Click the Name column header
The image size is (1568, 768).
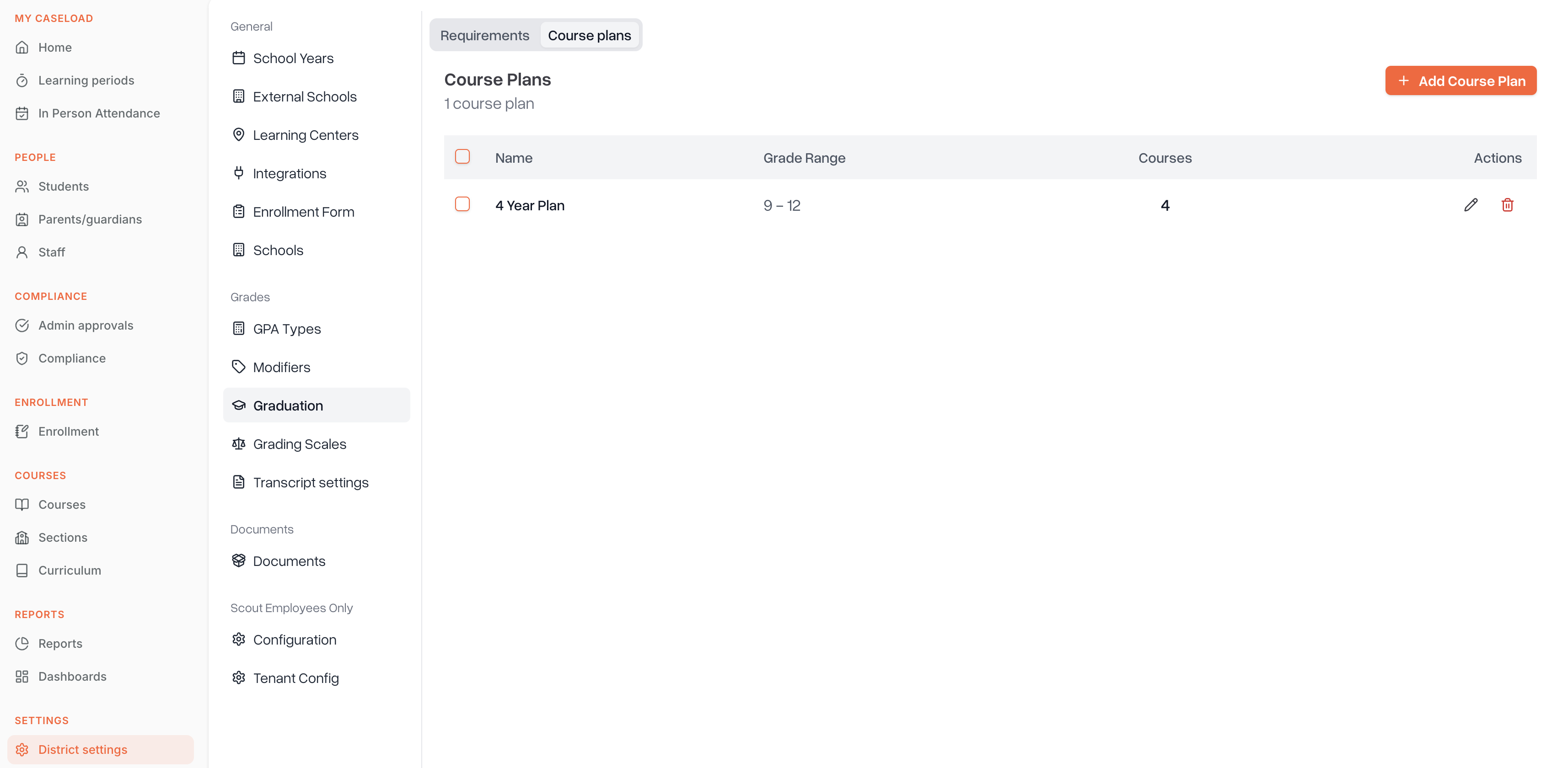pos(513,158)
